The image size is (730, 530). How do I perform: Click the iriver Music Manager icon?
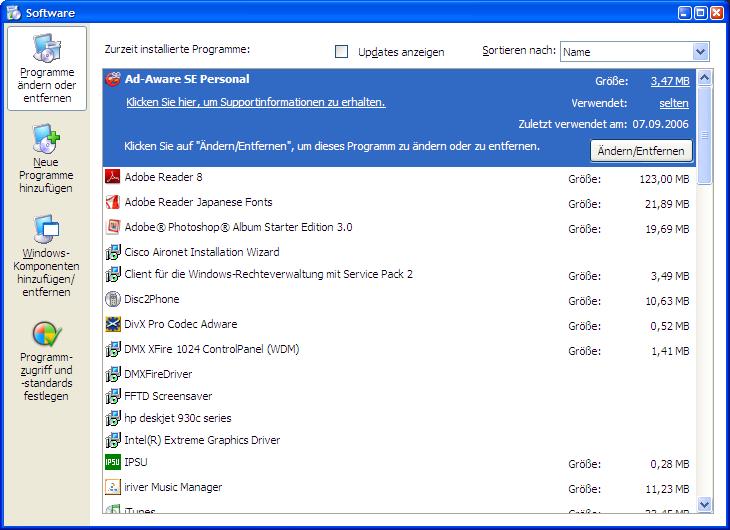(x=113, y=487)
